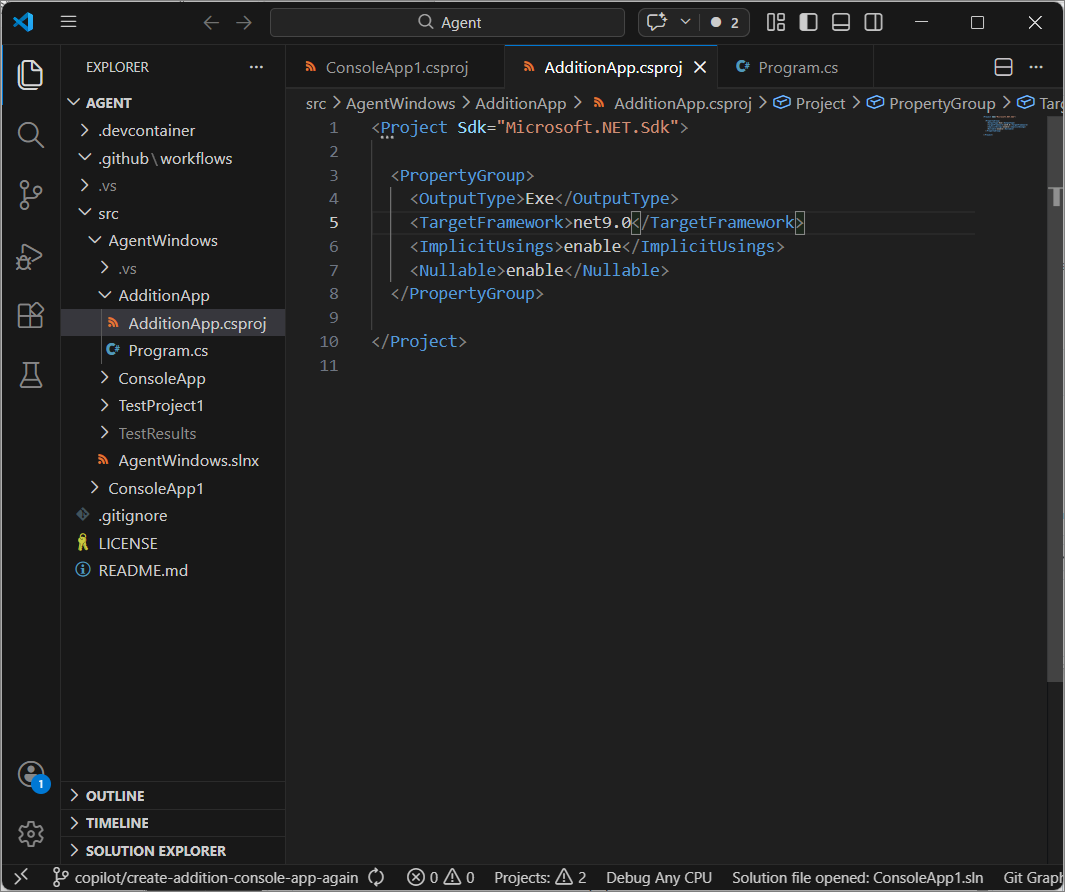Click the Agent command center search box
The height and width of the screenshot is (892, 1065).
[x=448, y=22]
